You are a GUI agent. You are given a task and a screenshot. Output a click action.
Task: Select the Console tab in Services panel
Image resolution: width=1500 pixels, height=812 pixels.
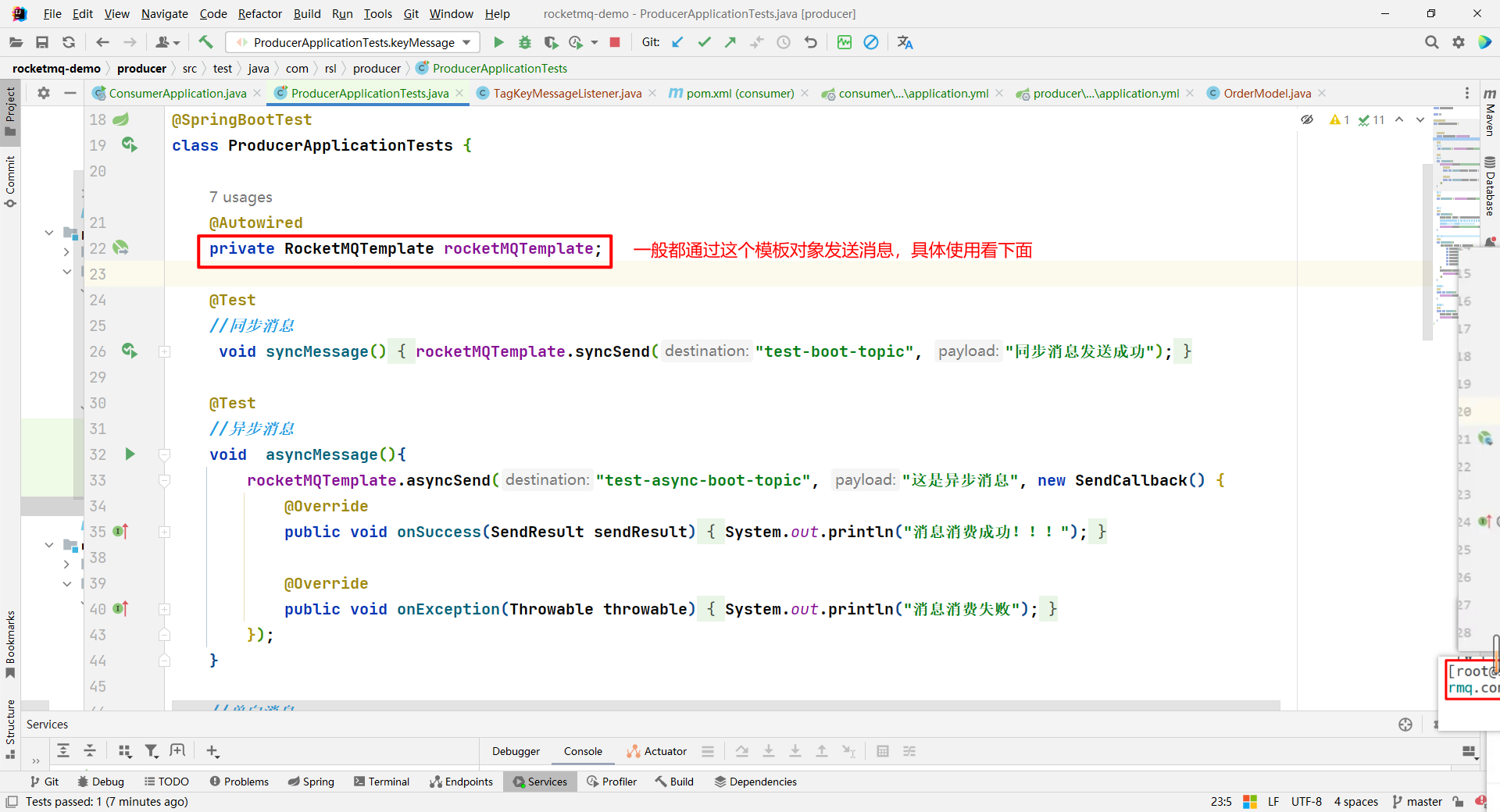pyautogui.click(x=583, y=751)
